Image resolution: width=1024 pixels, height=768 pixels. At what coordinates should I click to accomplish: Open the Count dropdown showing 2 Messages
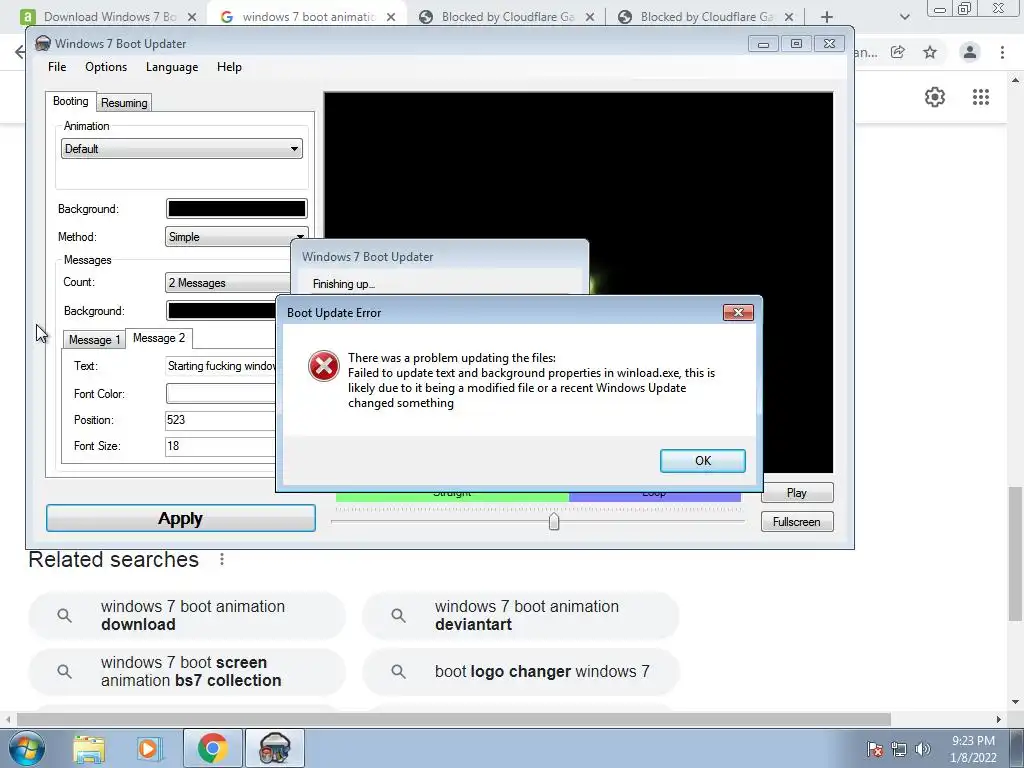[228, 282]
